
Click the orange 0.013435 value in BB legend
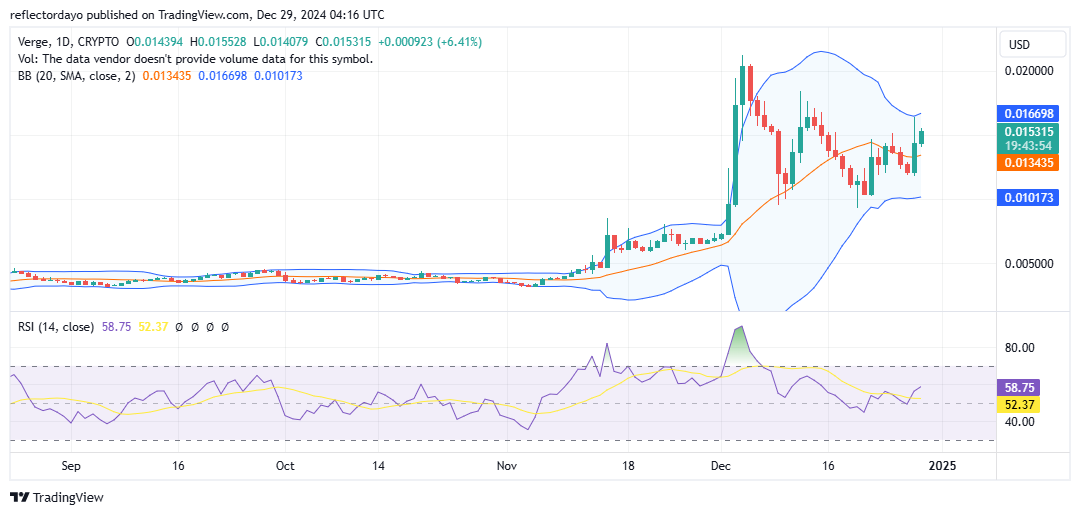[x=167, y=76]
